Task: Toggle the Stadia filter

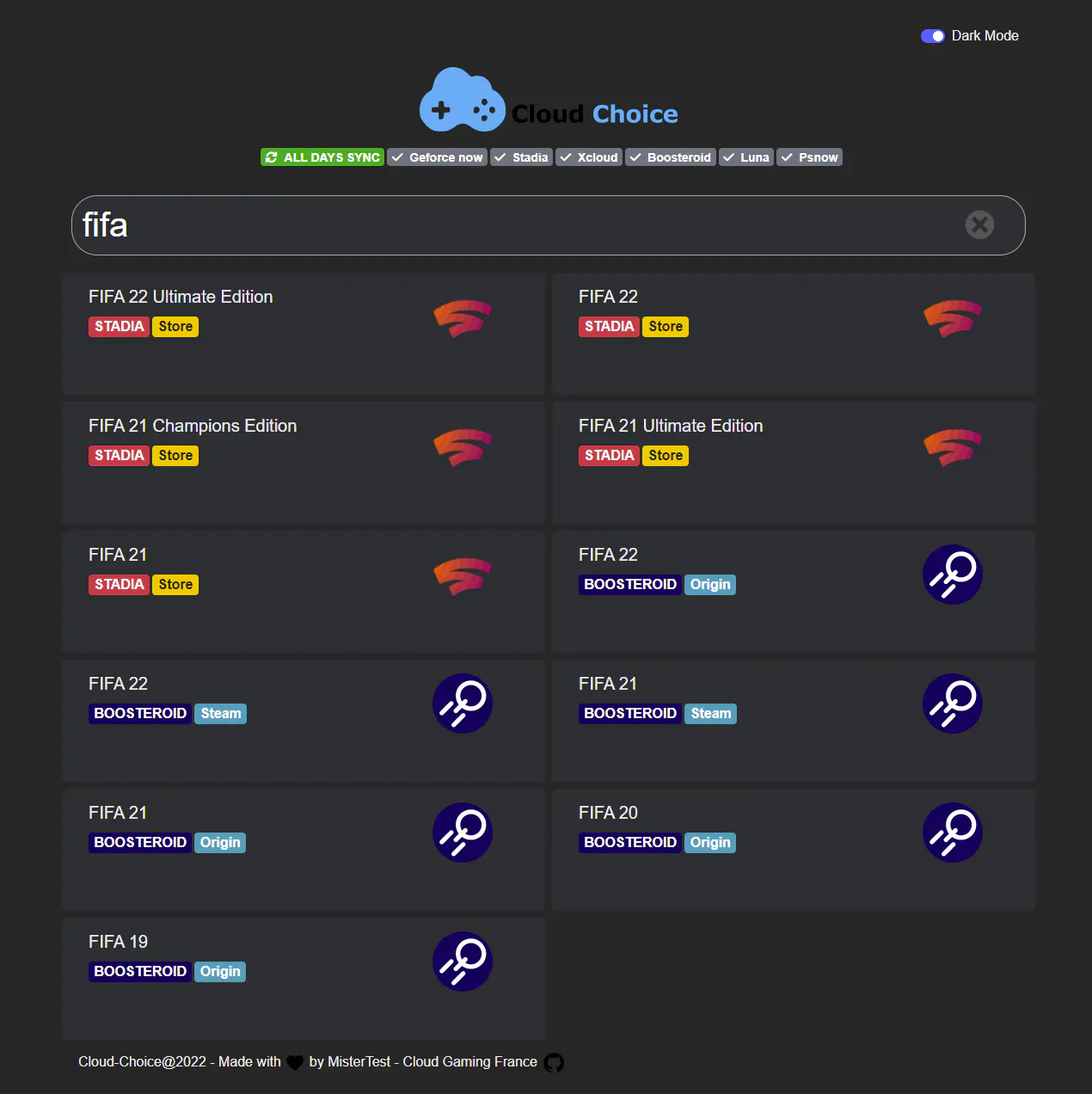Action: [x=521, y=157]
